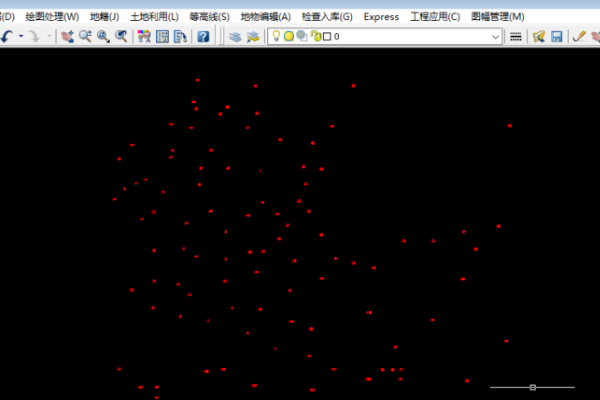Click the zoom window magnifier icon
The image size is (600, 400).
click(x=103, y=36)
